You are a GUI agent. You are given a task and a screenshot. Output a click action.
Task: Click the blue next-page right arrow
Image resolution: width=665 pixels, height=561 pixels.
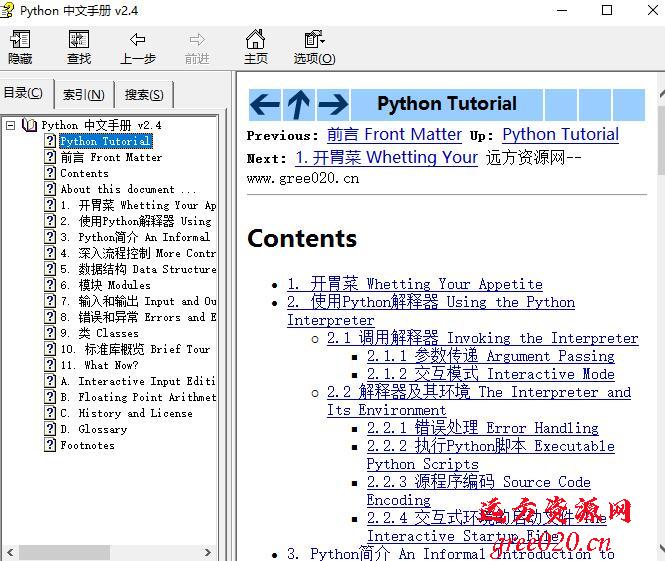(x=332, y=104)
